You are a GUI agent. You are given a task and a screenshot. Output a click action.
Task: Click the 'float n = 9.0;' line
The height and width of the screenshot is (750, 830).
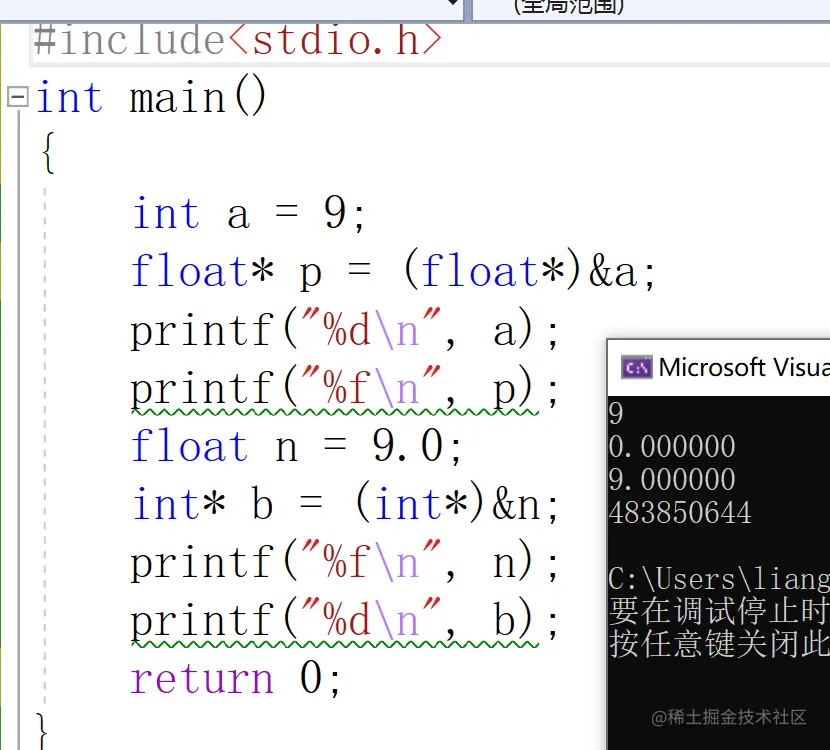tap(296, 446)
